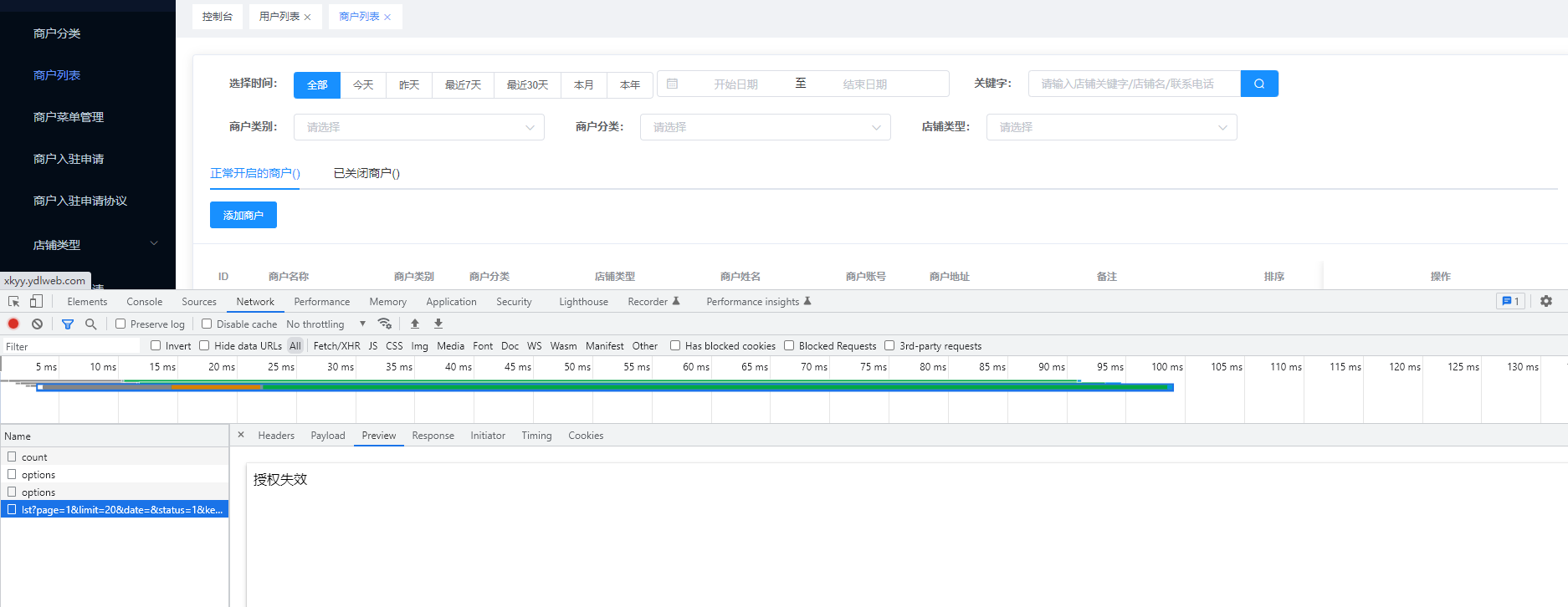Open 商户菜单管理 in the sidebar
Viewport: 1568px width, 607px height.
pyautogui.click(x=69, y=117)
